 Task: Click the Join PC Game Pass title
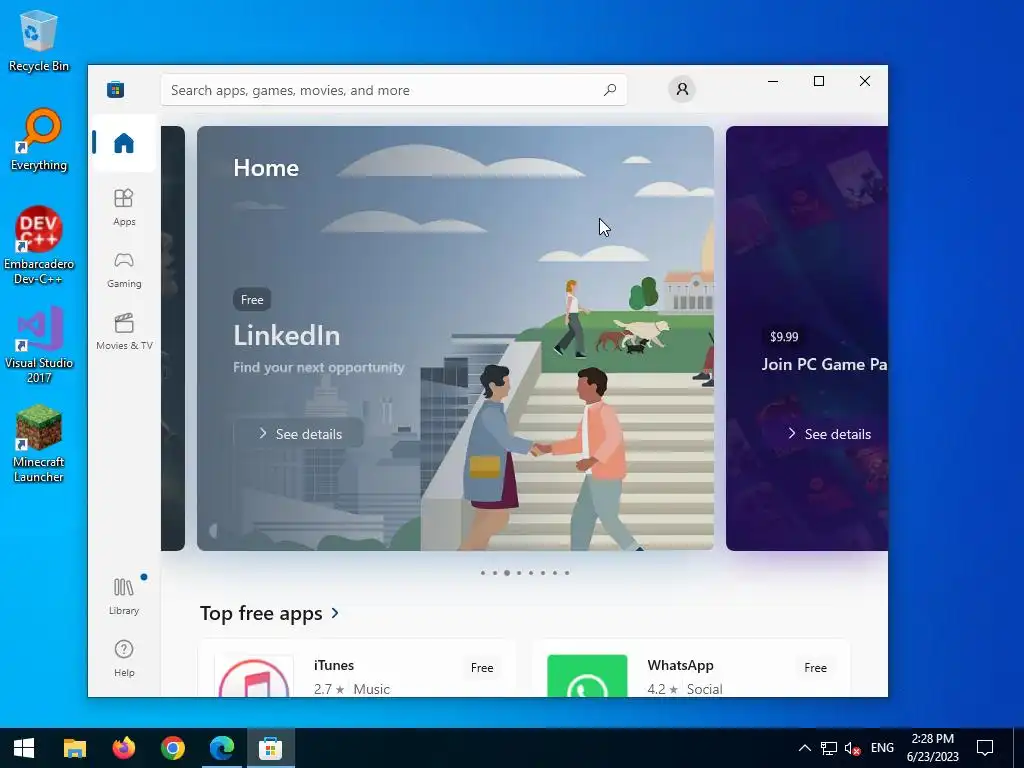(825, 364)
